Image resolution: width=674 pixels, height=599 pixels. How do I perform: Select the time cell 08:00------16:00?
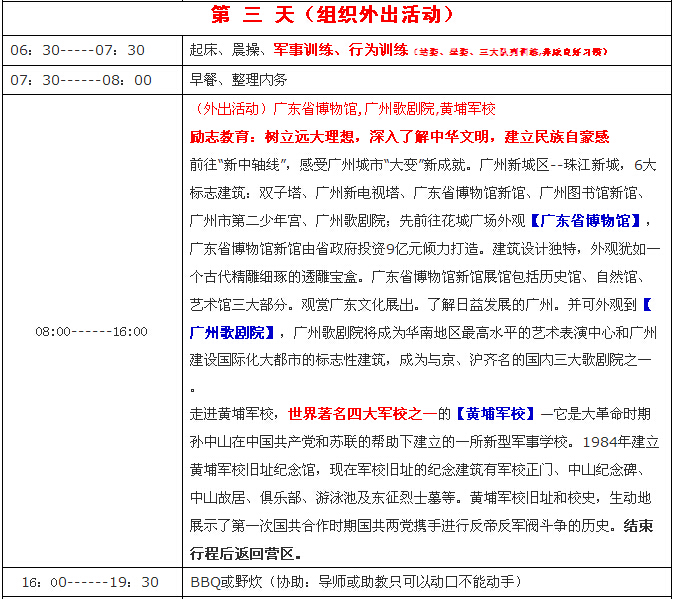click(x=92, y=331)
